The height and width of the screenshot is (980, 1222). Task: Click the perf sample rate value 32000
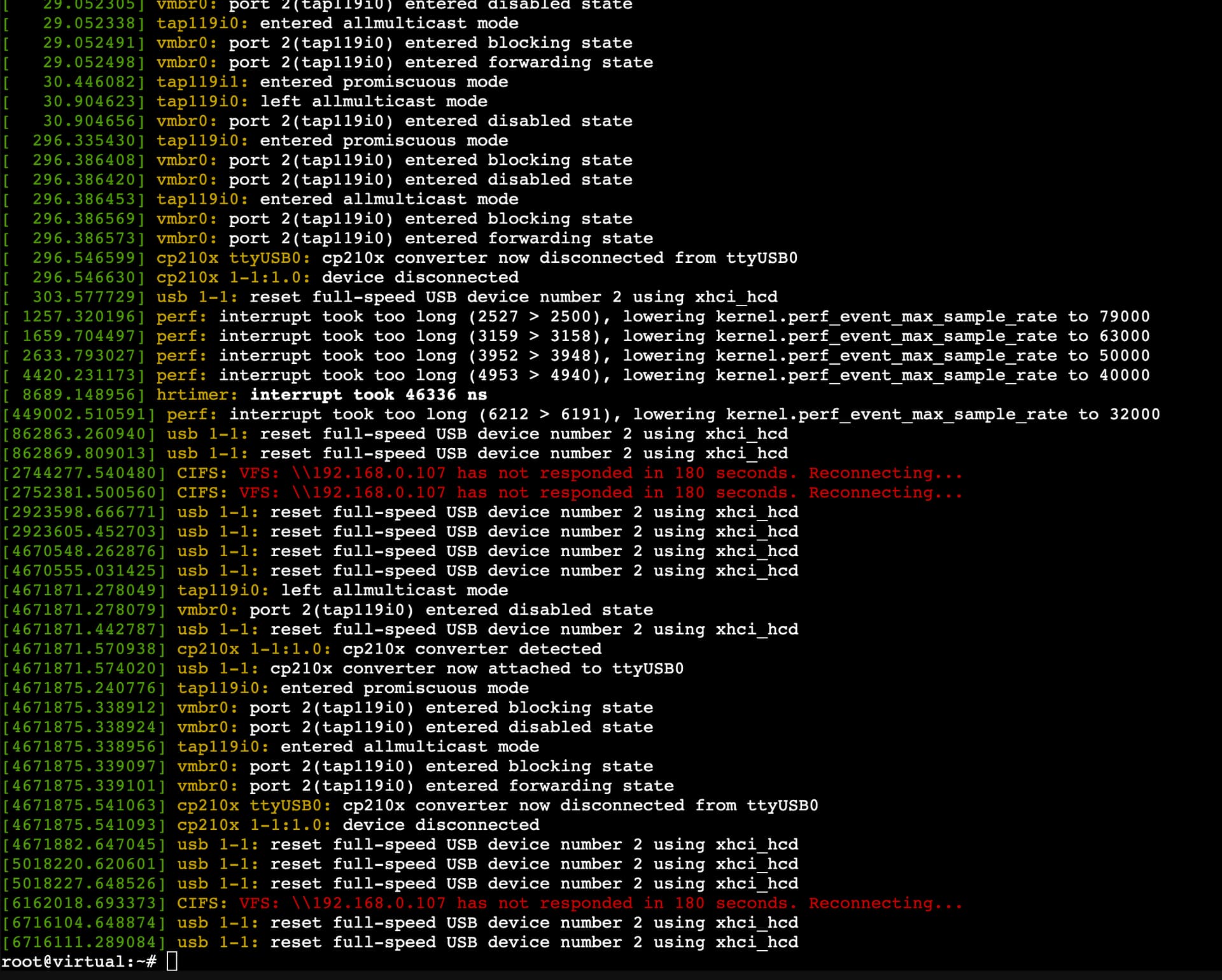click(x=1134, y=414)
